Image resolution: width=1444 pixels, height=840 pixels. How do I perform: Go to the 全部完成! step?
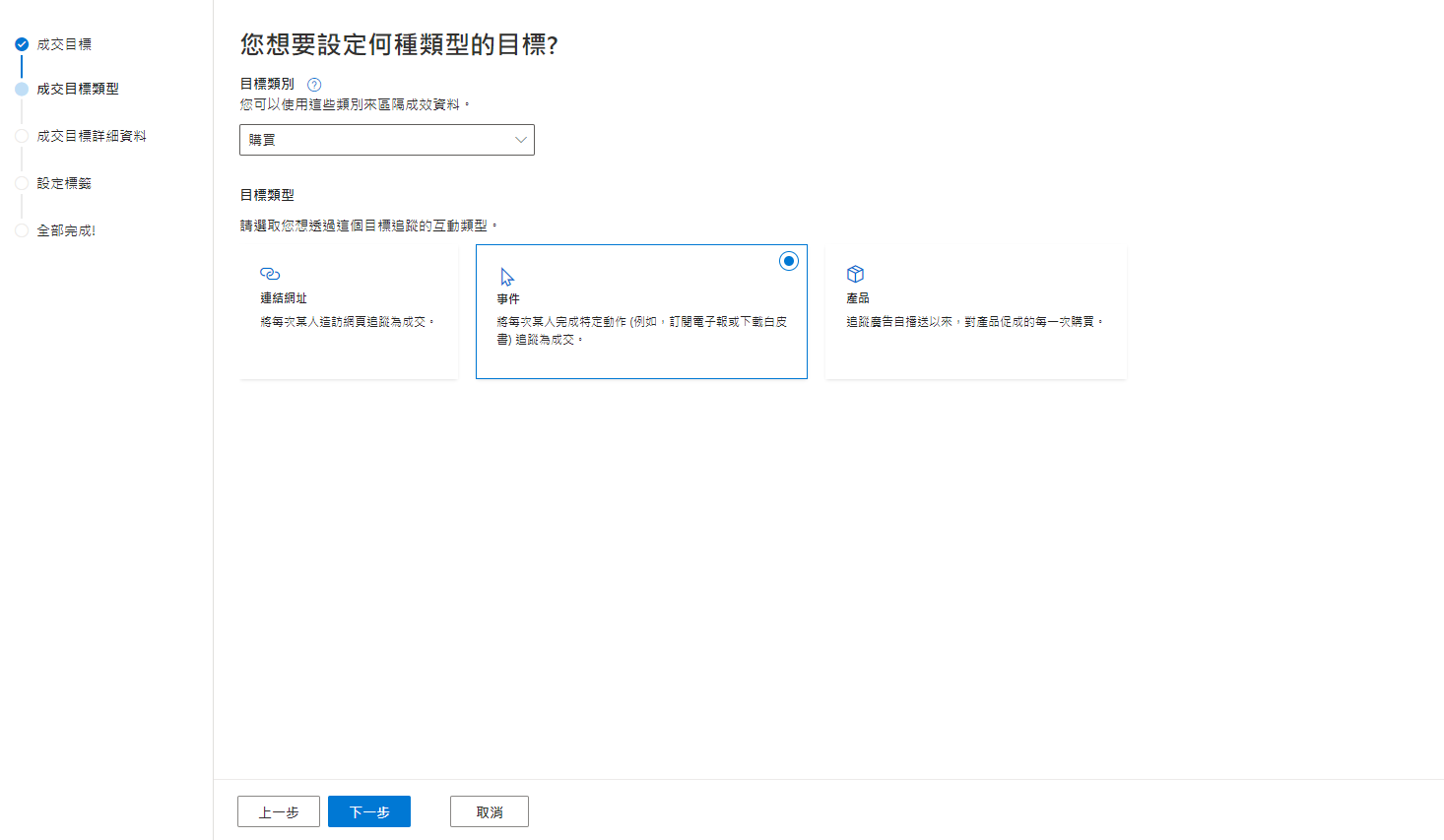point(66,230)
